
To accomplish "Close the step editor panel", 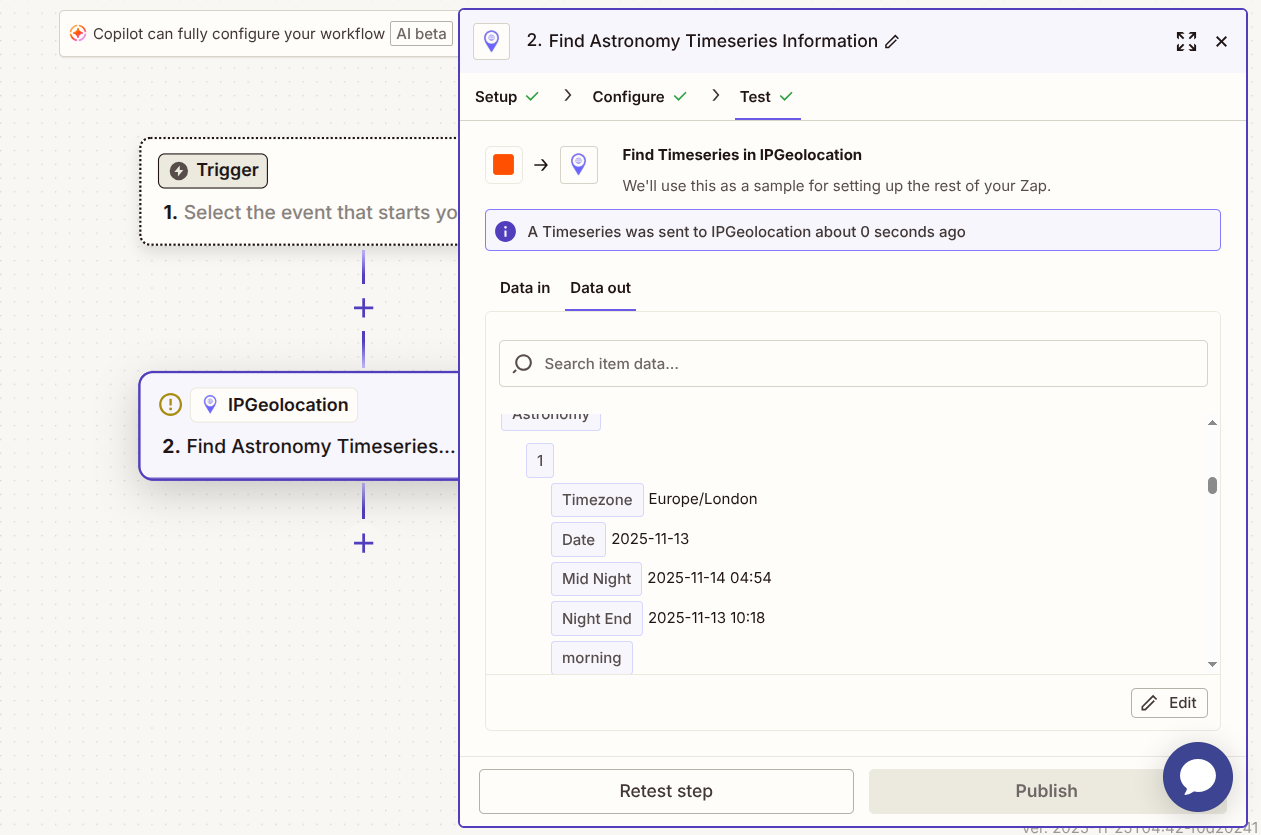I will (x=1221, y=42).
